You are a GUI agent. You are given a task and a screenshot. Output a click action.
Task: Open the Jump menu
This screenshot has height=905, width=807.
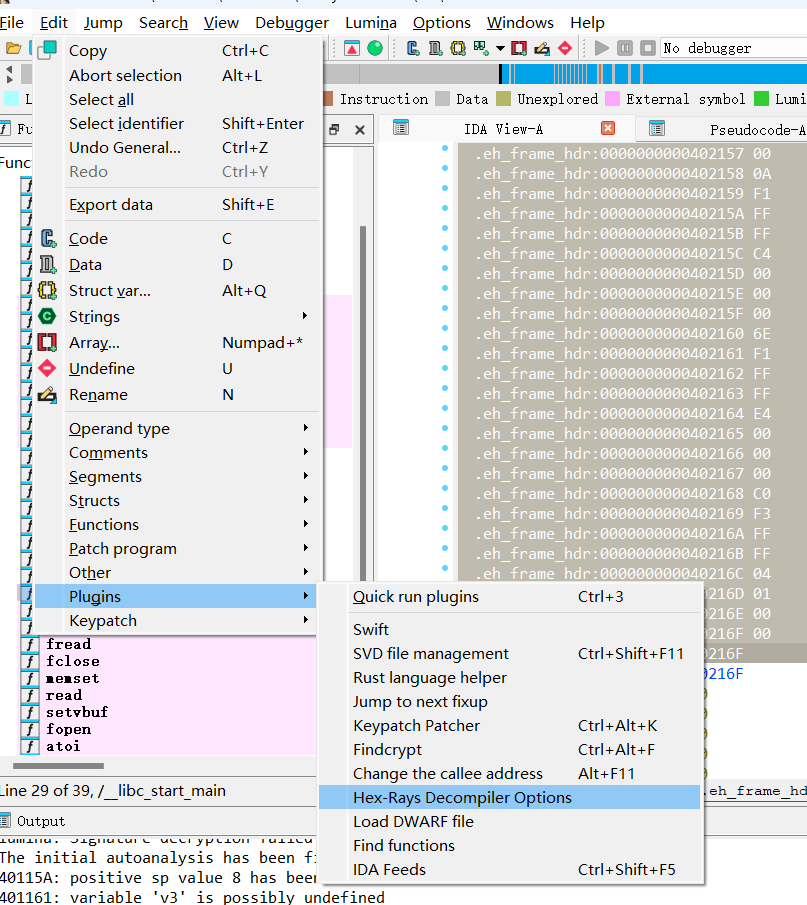103,23
